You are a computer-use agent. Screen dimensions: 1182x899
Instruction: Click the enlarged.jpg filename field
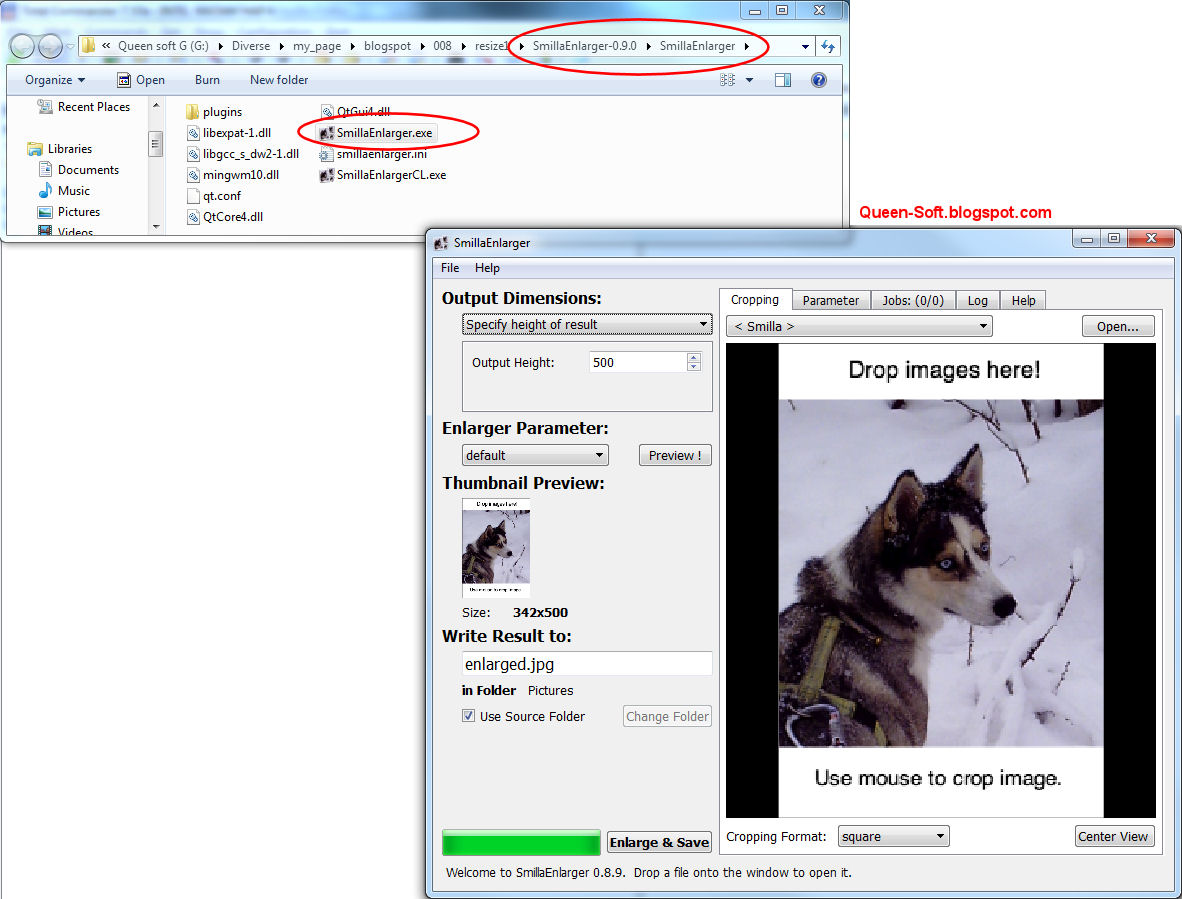pyautogui.click(x=586, y=664)
